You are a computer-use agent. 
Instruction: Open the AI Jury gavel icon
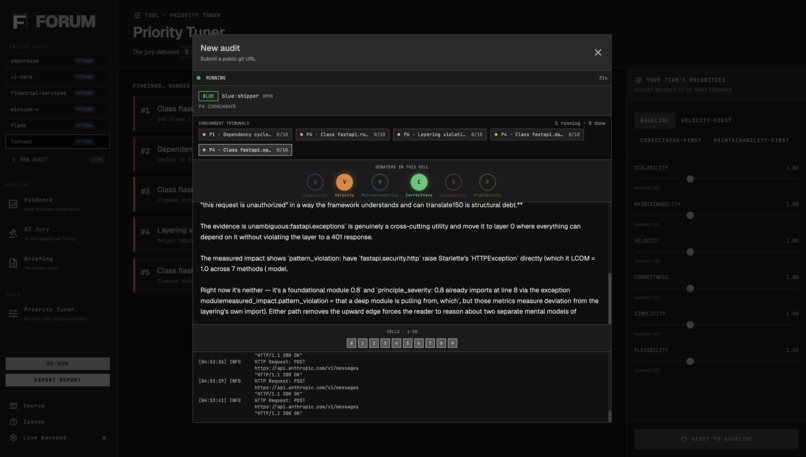13,233
